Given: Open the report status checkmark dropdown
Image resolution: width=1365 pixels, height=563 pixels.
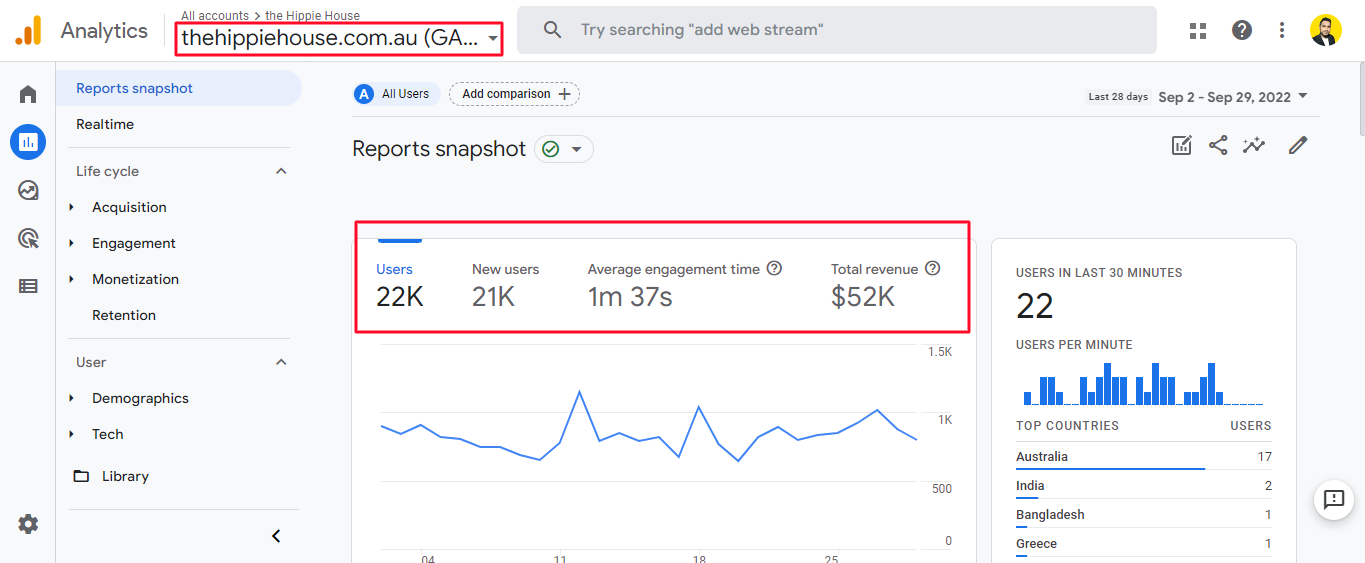Looking at the screenshot, I should [x=564, y=149].
